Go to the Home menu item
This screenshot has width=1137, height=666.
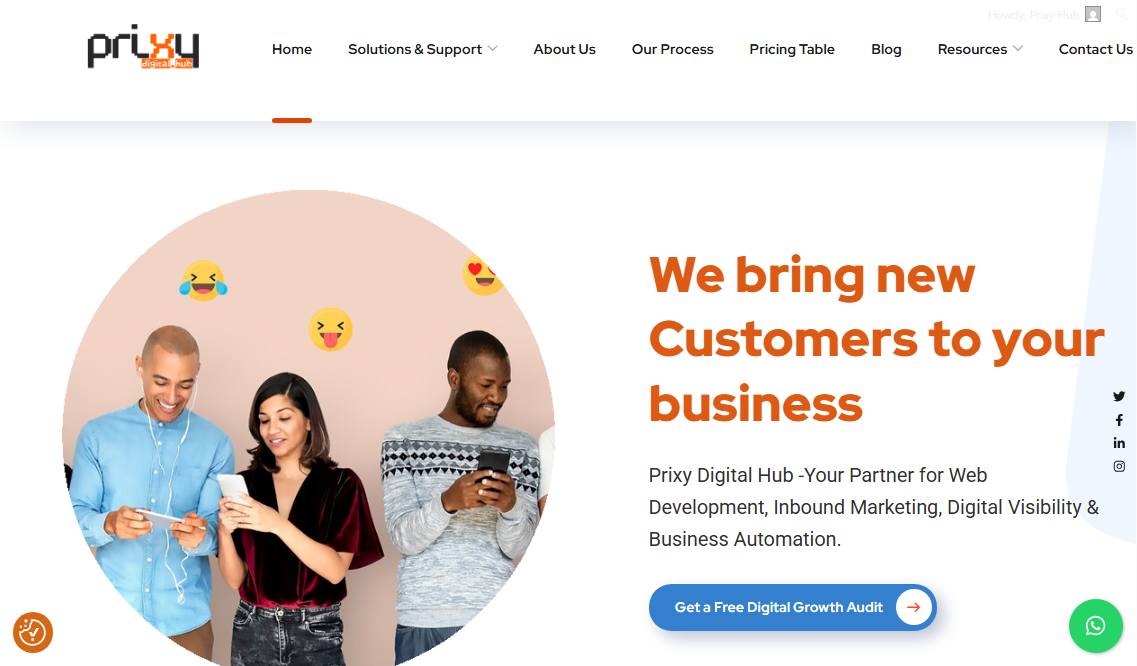tap(292, 49)
